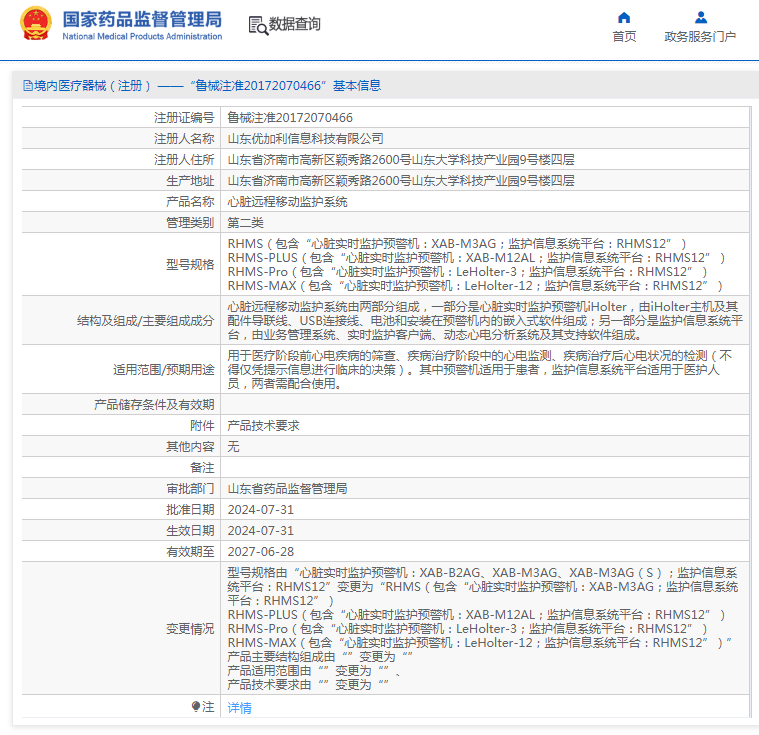Click the 首页 home icon
759x735 pixels.
(x=624, y=18)
